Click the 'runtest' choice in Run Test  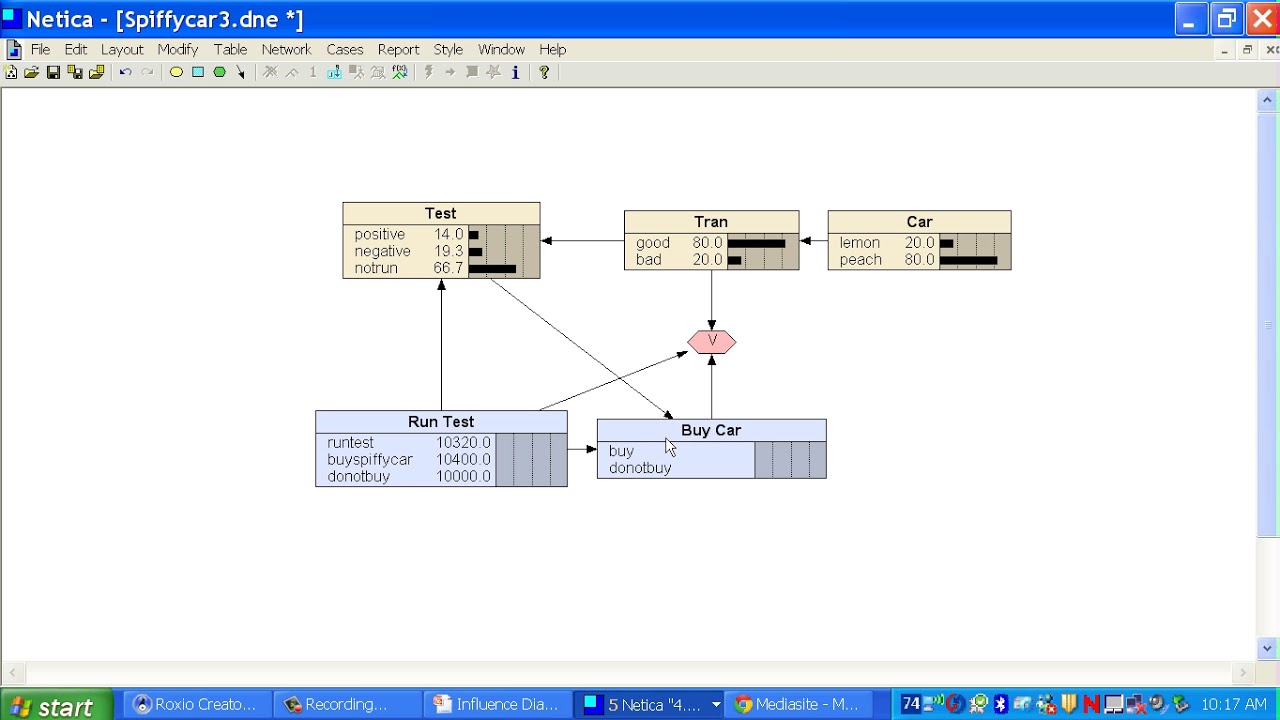[350, 442]
